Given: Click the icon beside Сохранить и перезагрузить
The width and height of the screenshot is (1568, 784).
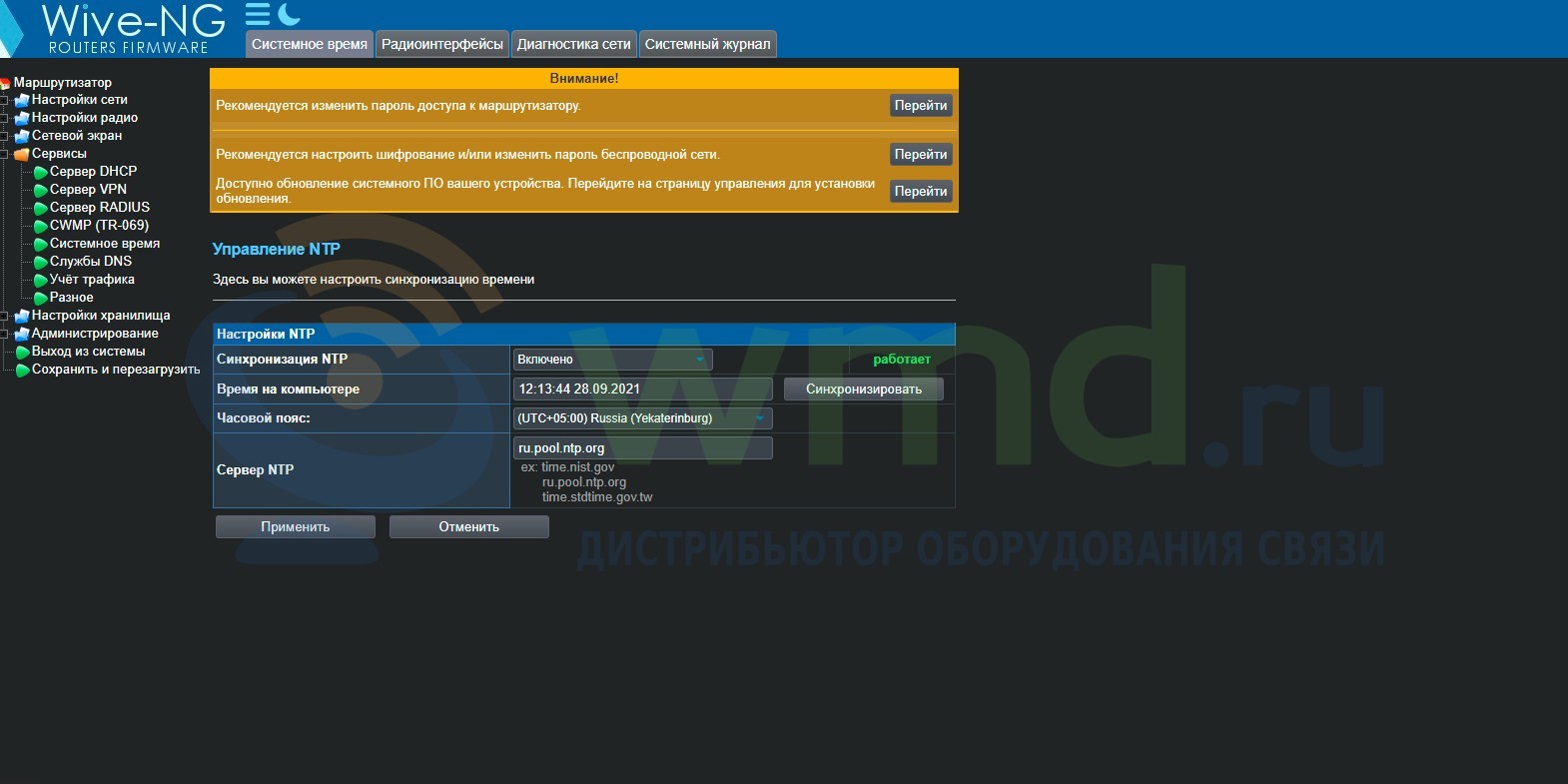Looking at the screenshot, I should click(x=23, y=370).
